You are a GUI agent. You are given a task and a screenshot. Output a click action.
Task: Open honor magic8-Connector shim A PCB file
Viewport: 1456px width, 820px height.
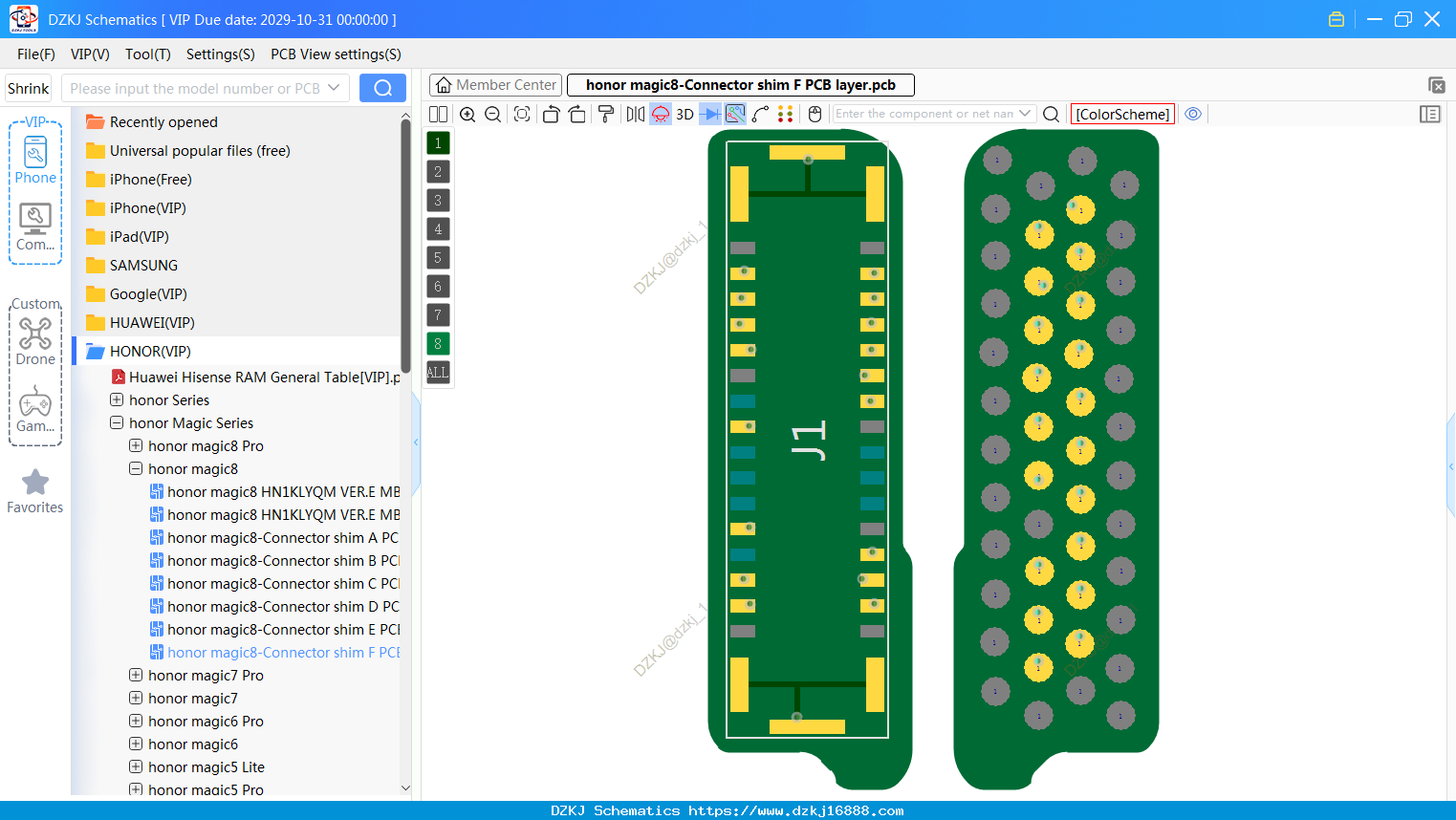coord(274,537)
